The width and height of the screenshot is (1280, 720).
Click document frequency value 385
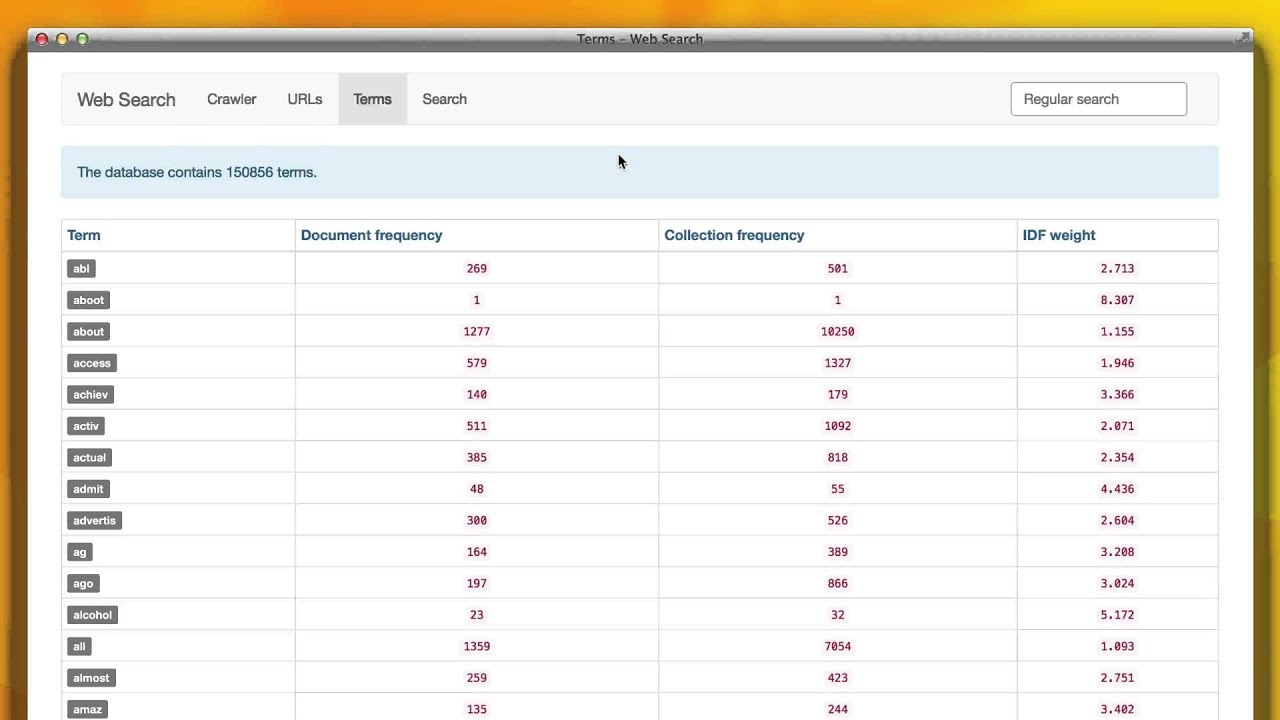click(x=476, y=457)
